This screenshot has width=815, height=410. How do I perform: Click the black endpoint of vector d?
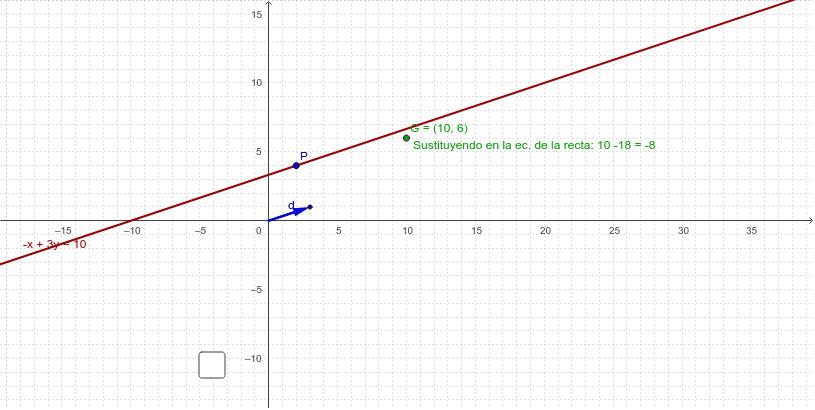(x=310, y=207)
